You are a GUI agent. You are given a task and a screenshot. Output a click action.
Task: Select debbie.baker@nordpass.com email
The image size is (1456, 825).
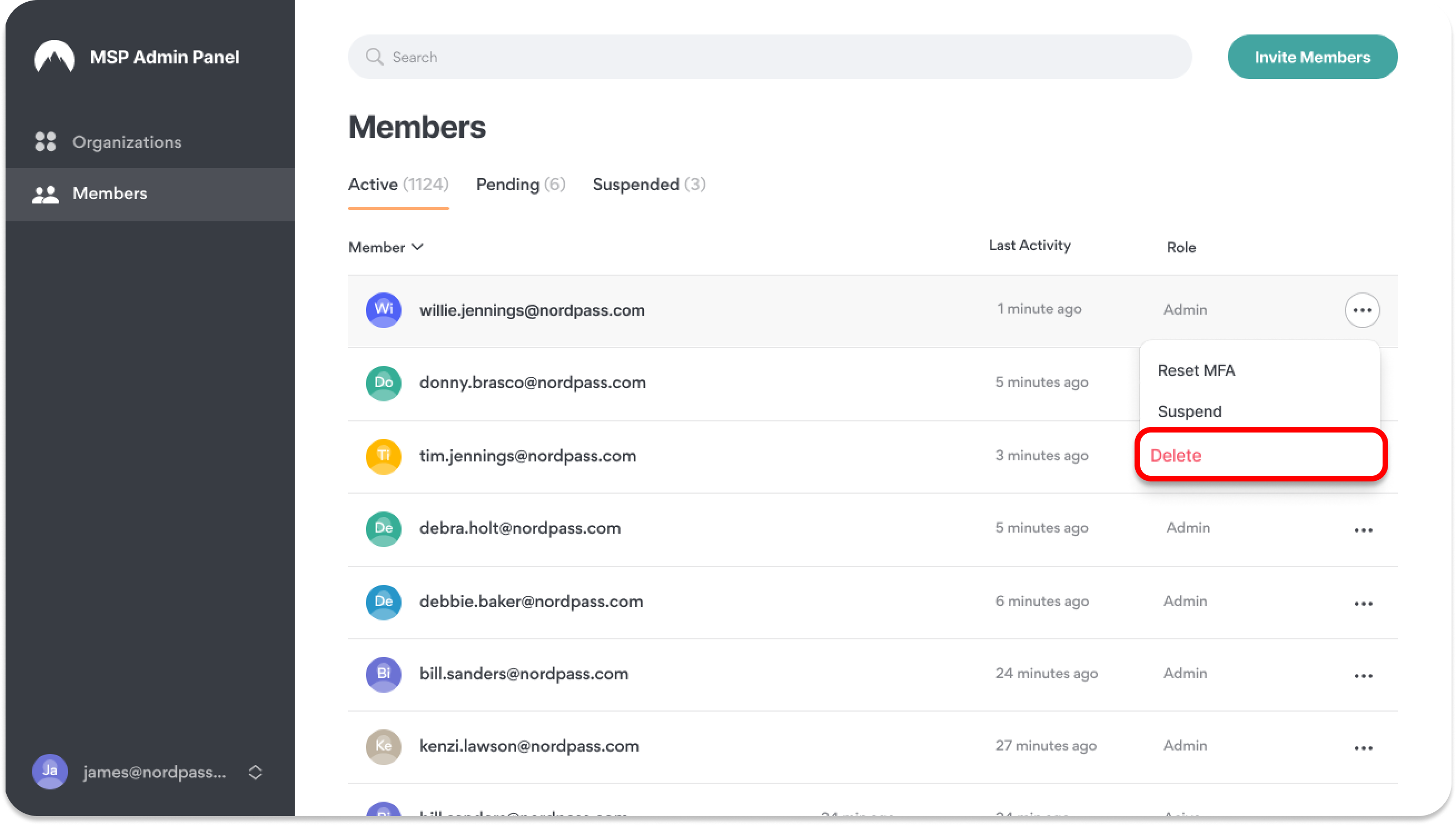point(531,602)
